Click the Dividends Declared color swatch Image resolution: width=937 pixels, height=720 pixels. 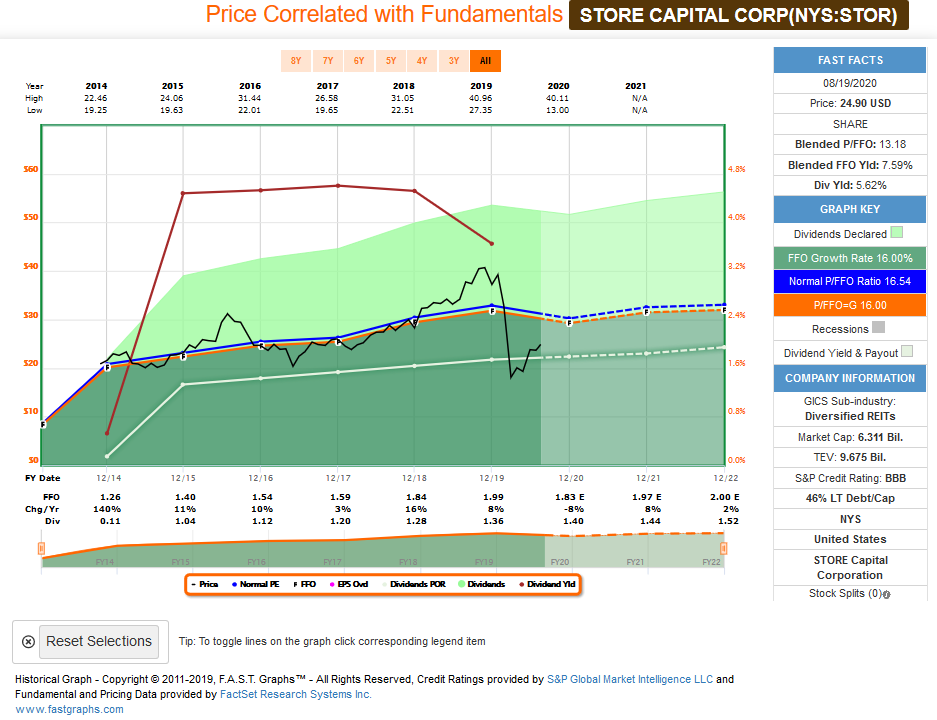coord(896,232)
